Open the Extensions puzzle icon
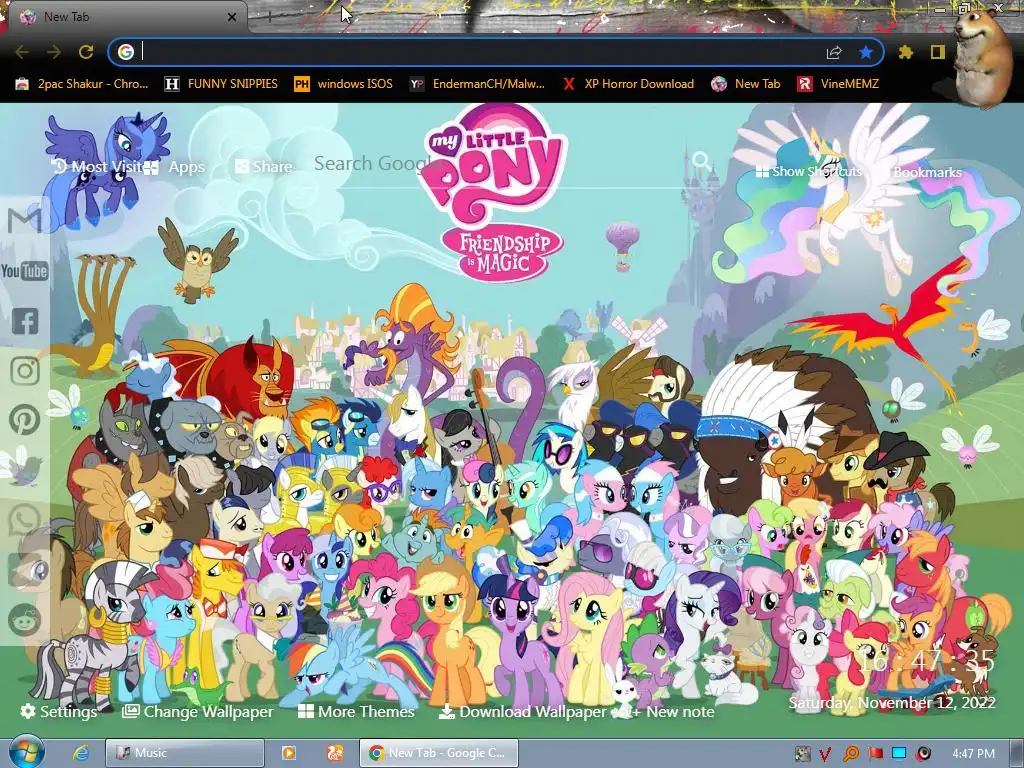Image resolution: width=1024 pixels, height=768 pixels. pos(906,52)
